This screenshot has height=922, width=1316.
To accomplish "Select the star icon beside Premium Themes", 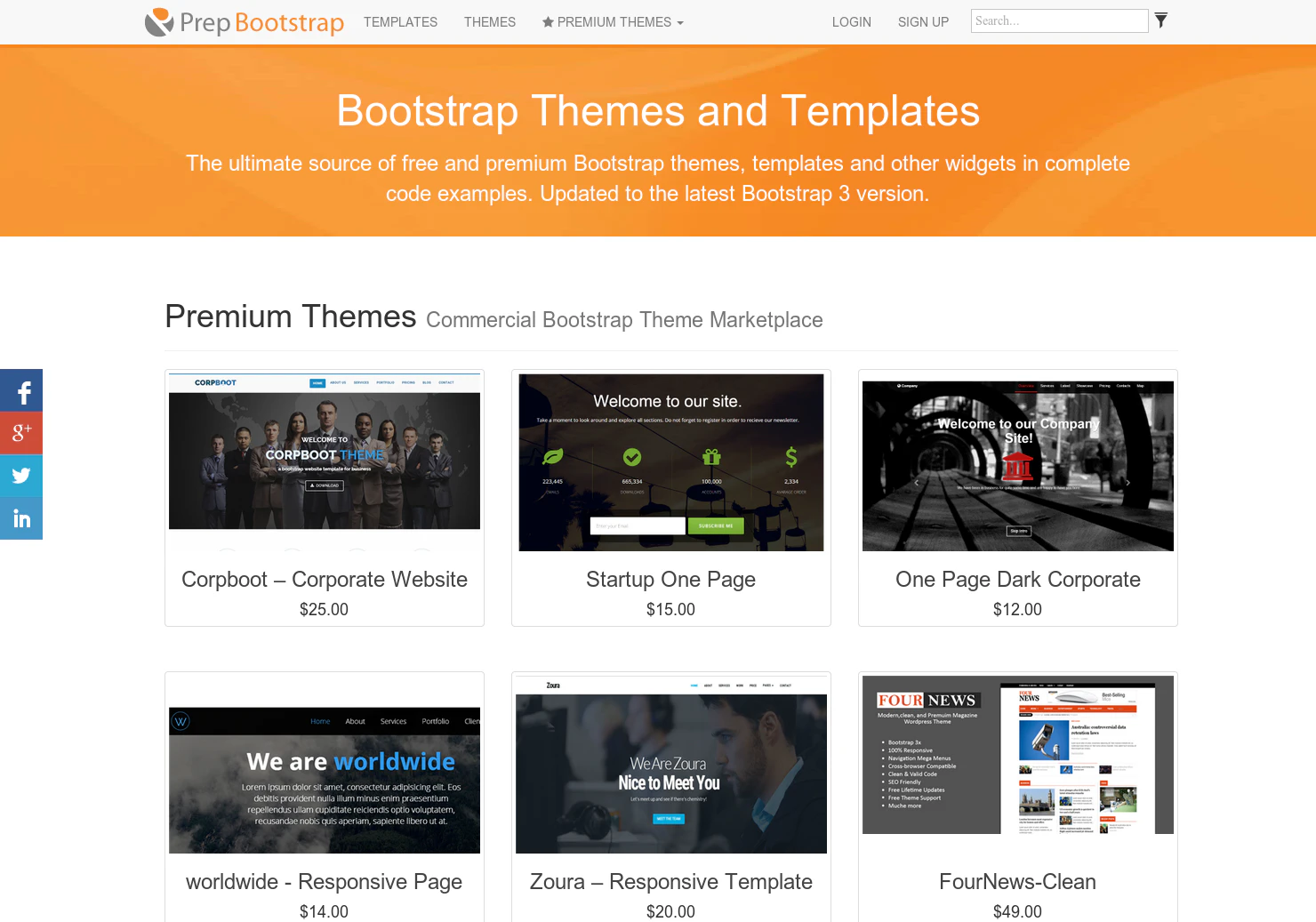I will click(x=547, y=21).
